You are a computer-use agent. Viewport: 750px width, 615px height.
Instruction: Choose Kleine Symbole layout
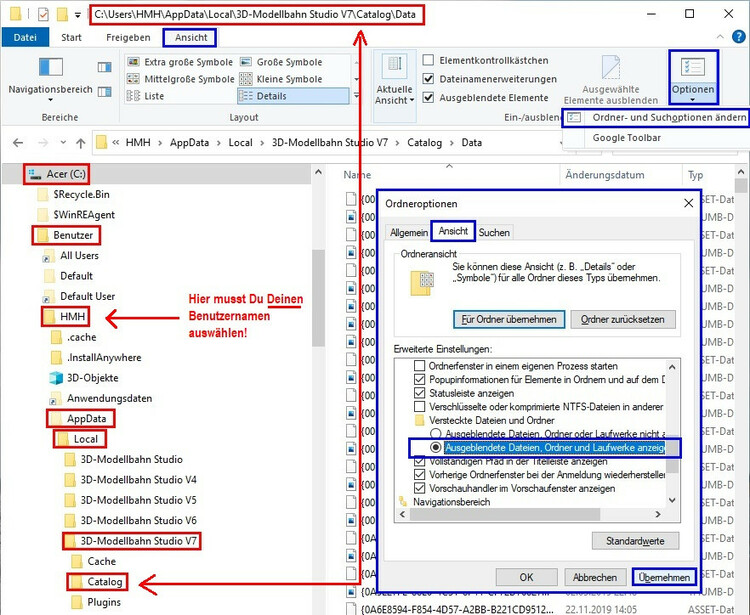pos(281,79)
